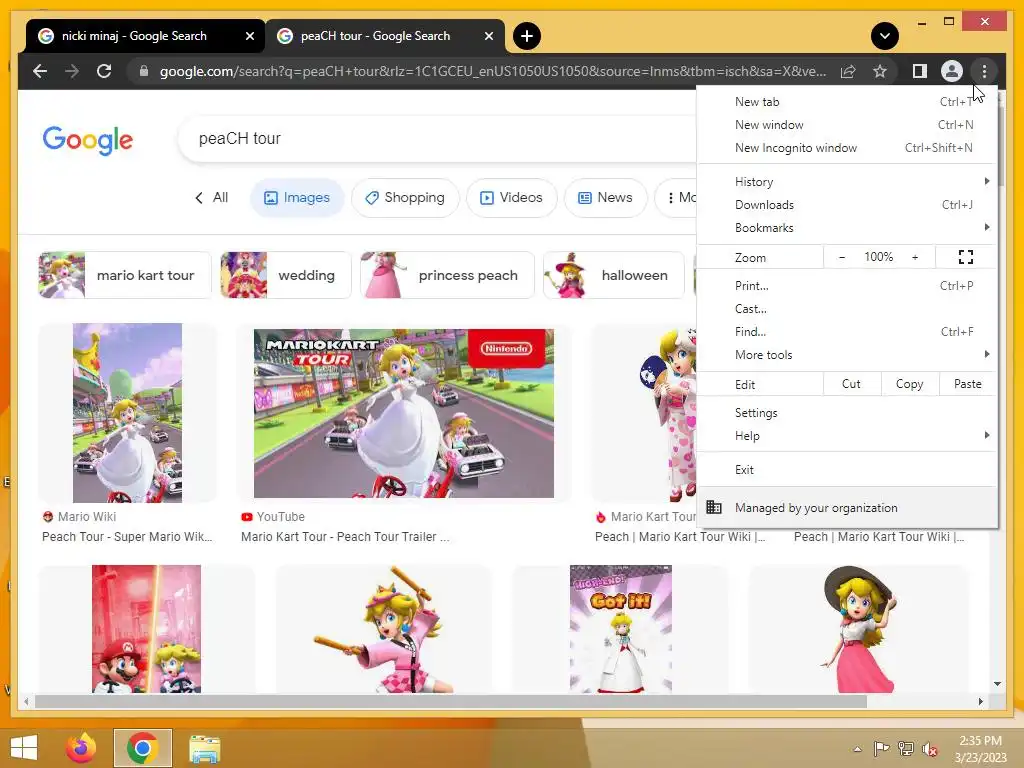Choose Print... from the menu
The width and height of the screenshot is (1024, 768).
pyautogui.click(x=847, y=285)
